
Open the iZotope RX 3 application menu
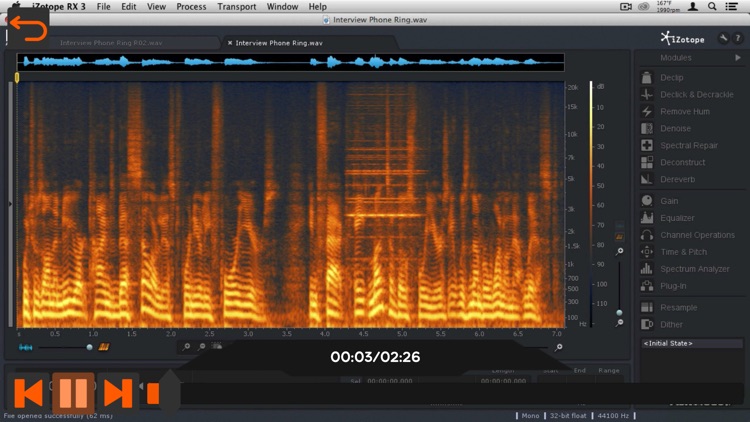59,6
